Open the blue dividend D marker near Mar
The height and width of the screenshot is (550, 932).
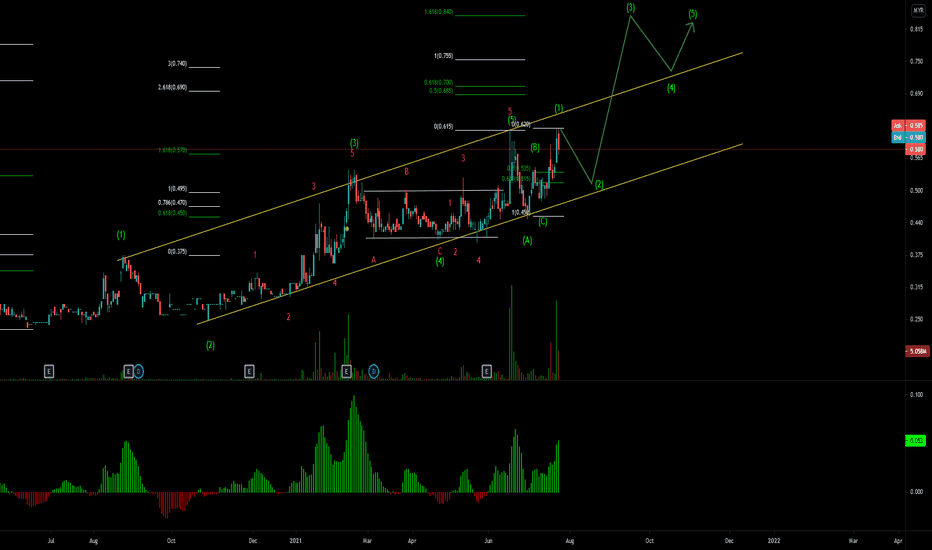373,372
